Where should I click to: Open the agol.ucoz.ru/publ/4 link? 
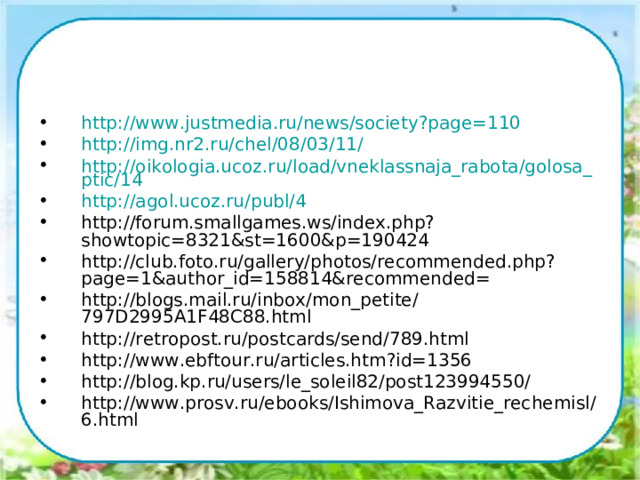tap(193, 201)
